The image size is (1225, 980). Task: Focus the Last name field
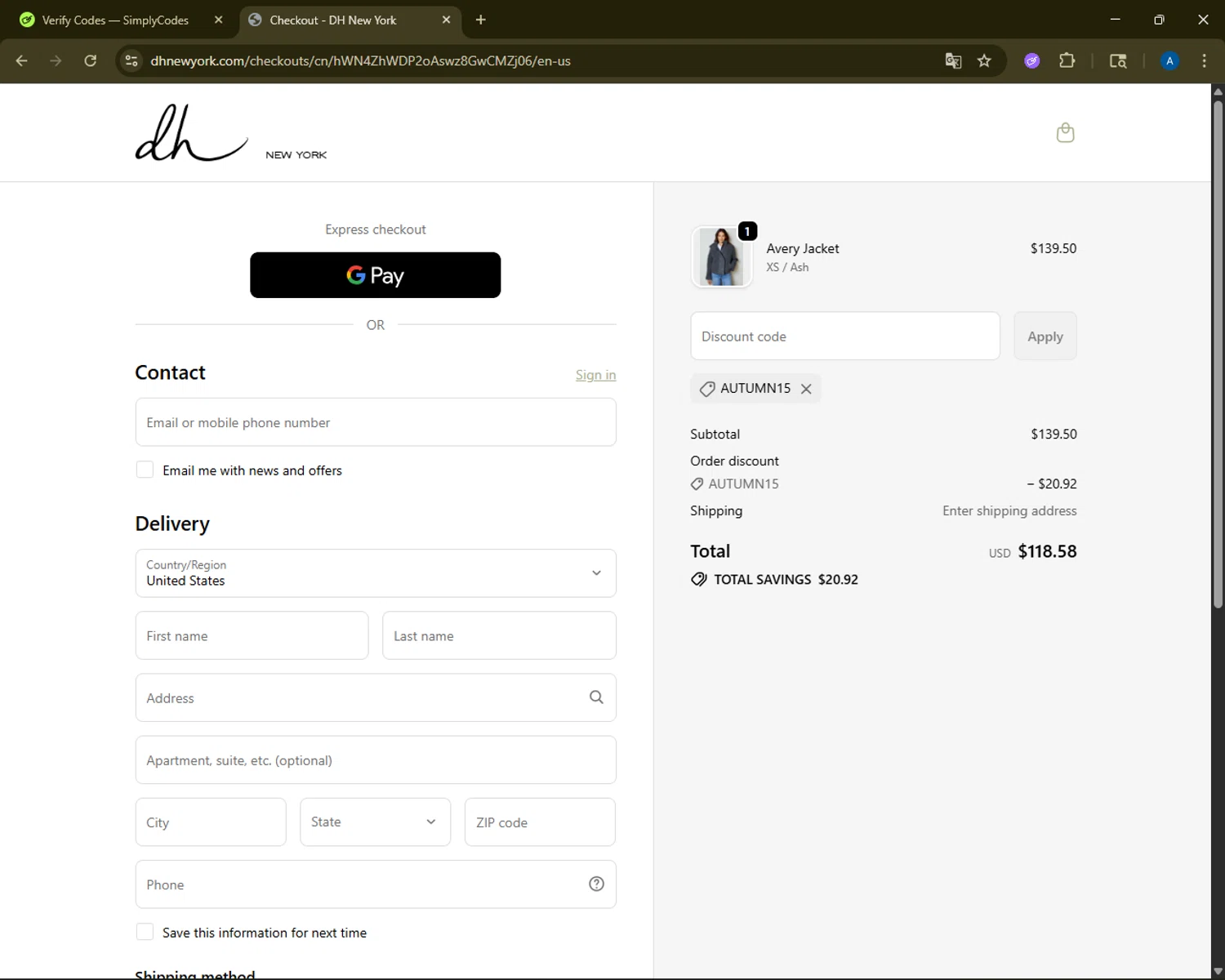[x=499, y=635]
